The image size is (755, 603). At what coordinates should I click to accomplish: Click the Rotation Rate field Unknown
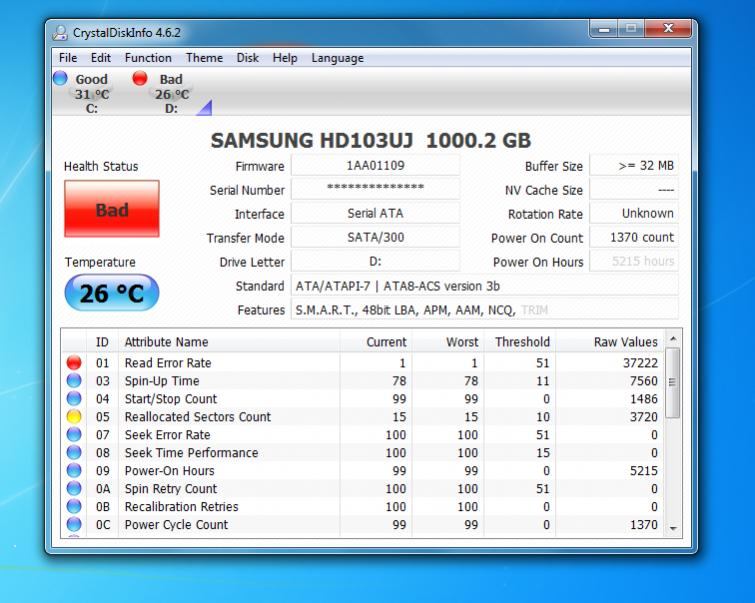pyautogui.click(x=634, y=213)
